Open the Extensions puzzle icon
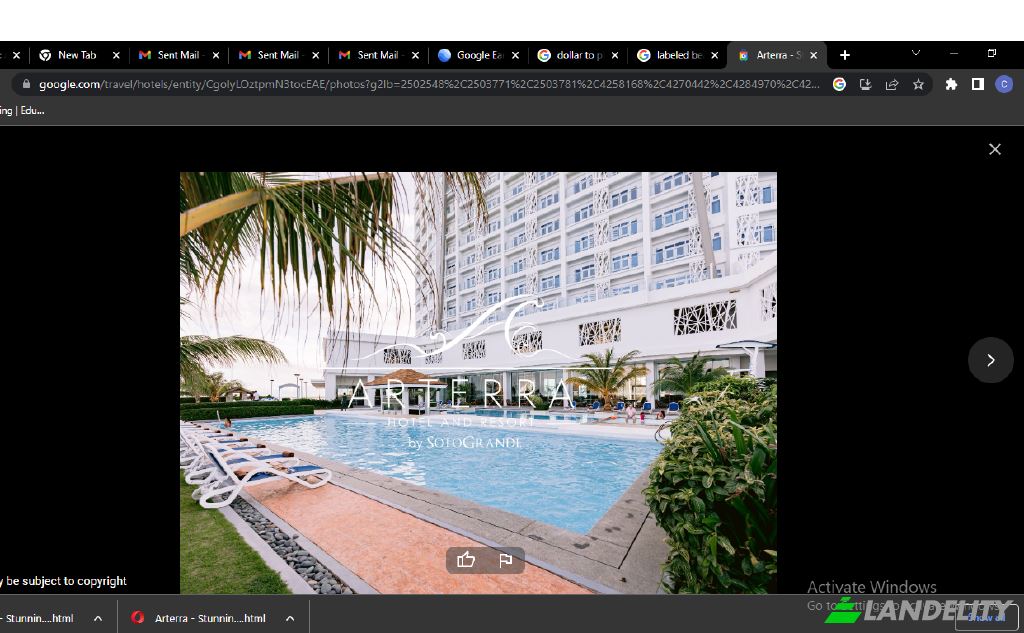1024x633 pixels. (951, 85)
